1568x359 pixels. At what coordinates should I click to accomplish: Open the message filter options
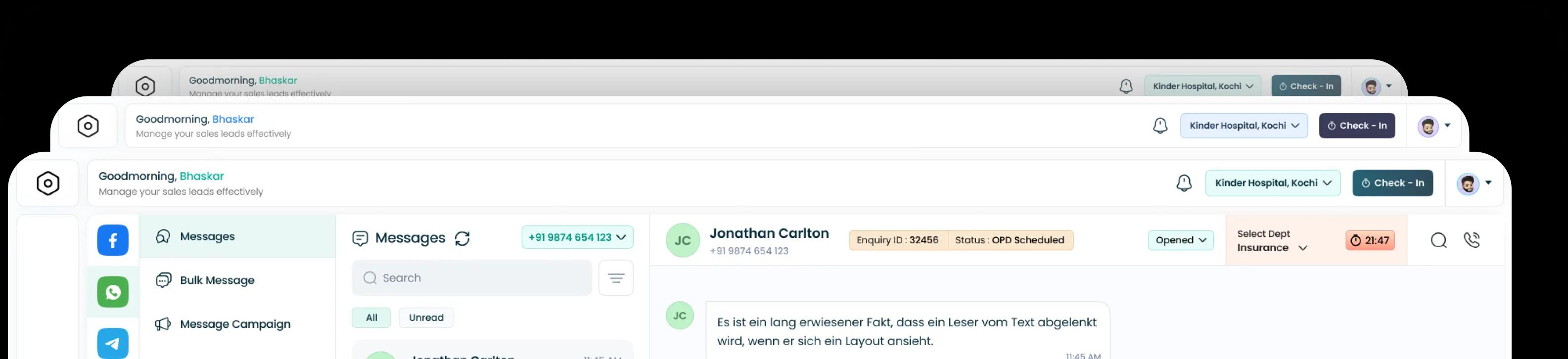pos(616,278)
